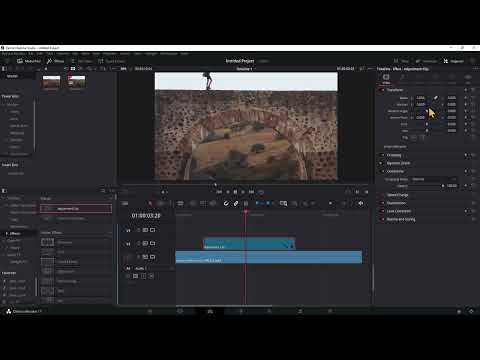The height and width of the screenshot is (360, 480).
Task: Toggle the Transform section switch
Action: 382,90
